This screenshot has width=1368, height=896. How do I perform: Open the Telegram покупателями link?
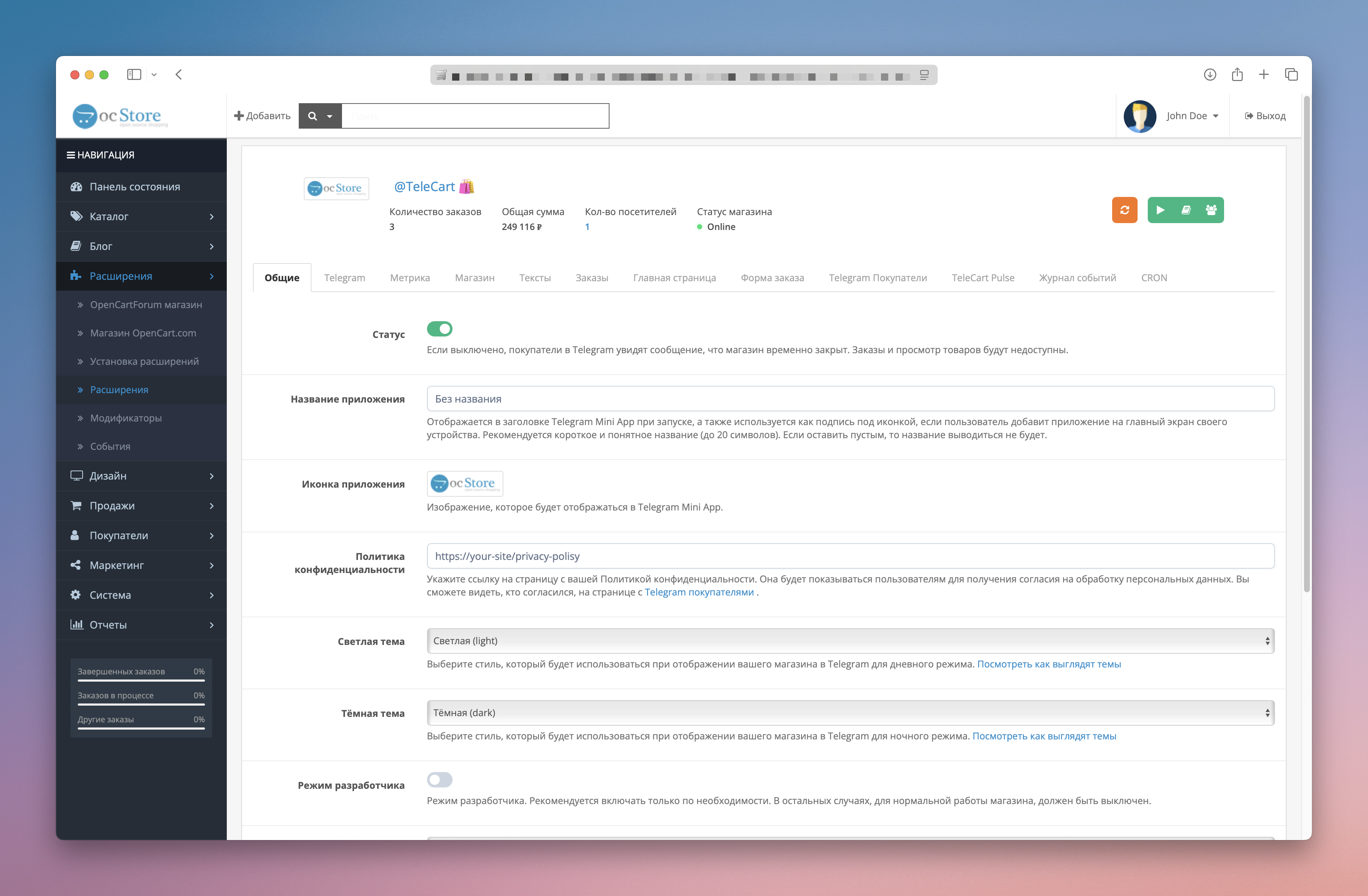coord(699,592)
